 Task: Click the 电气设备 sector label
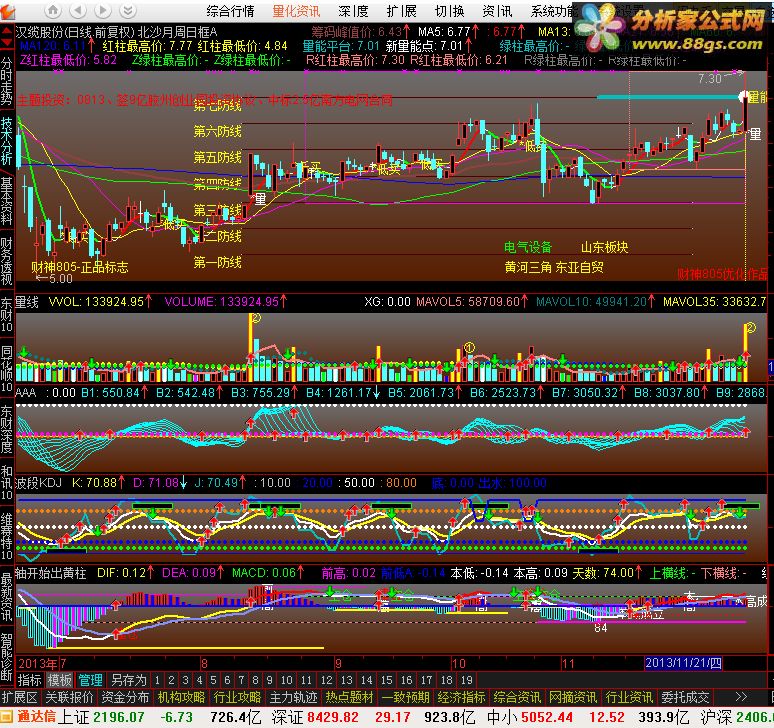[528, 247]
